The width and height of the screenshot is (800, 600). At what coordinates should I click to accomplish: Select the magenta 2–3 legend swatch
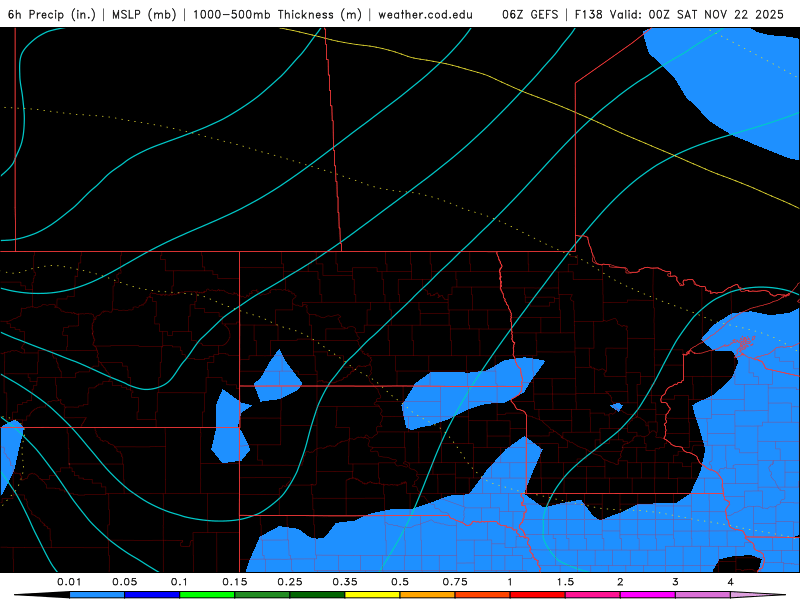pos(648,595)
